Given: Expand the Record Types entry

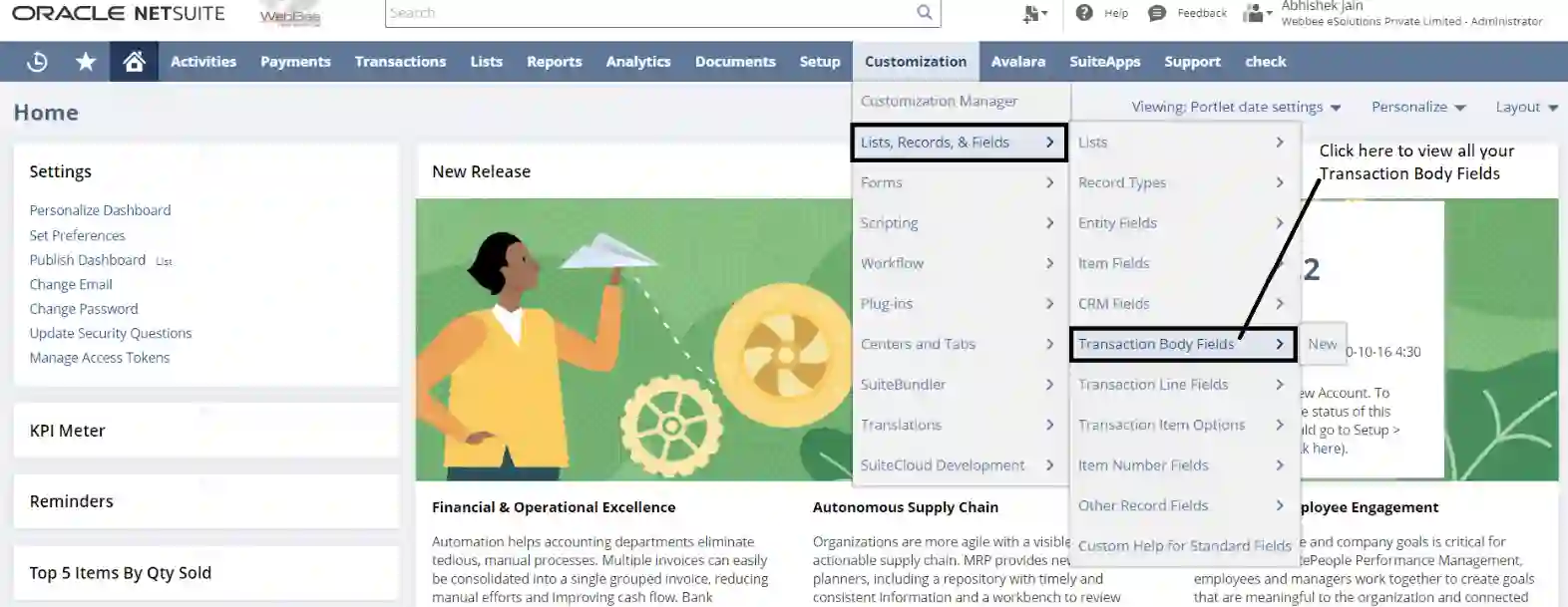Looking at the screenshot, I should (x=1185, y=183).
